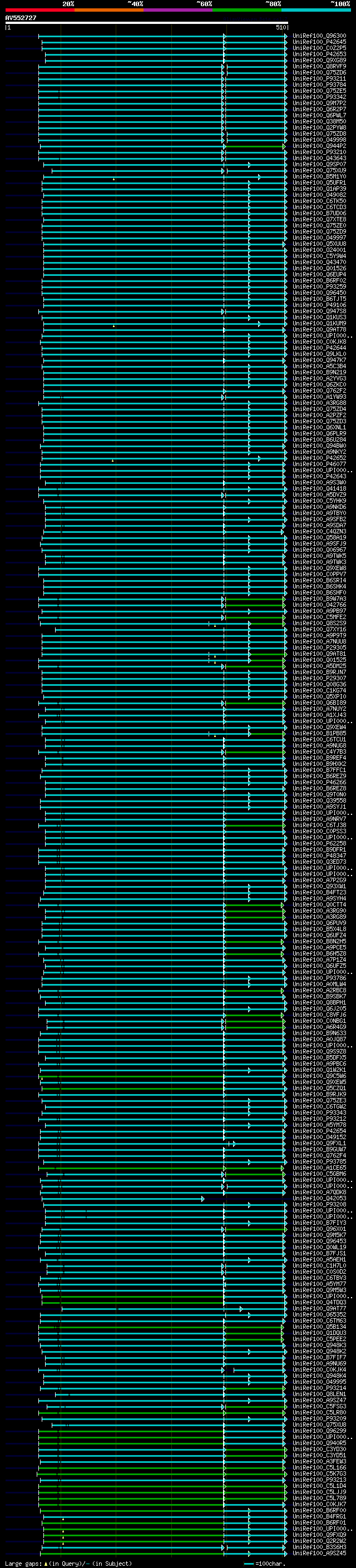This screenshot has height=1568, width=356.
Task: Click the UniRef100_P93342 entry
Action: click(x=319, y=97)
